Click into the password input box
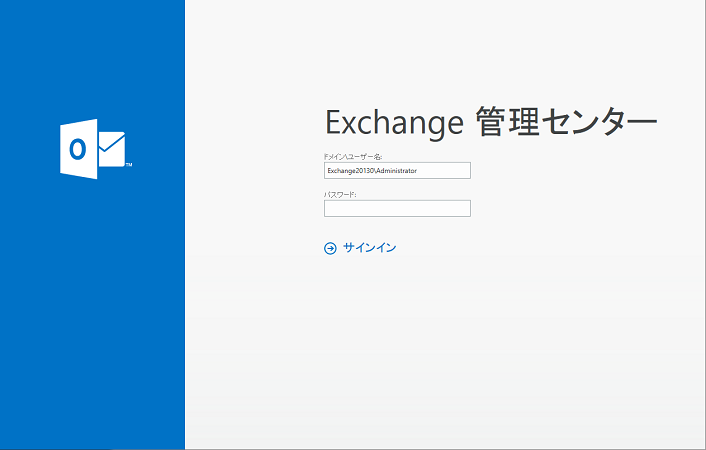The image size is (706, 450). 397,209
